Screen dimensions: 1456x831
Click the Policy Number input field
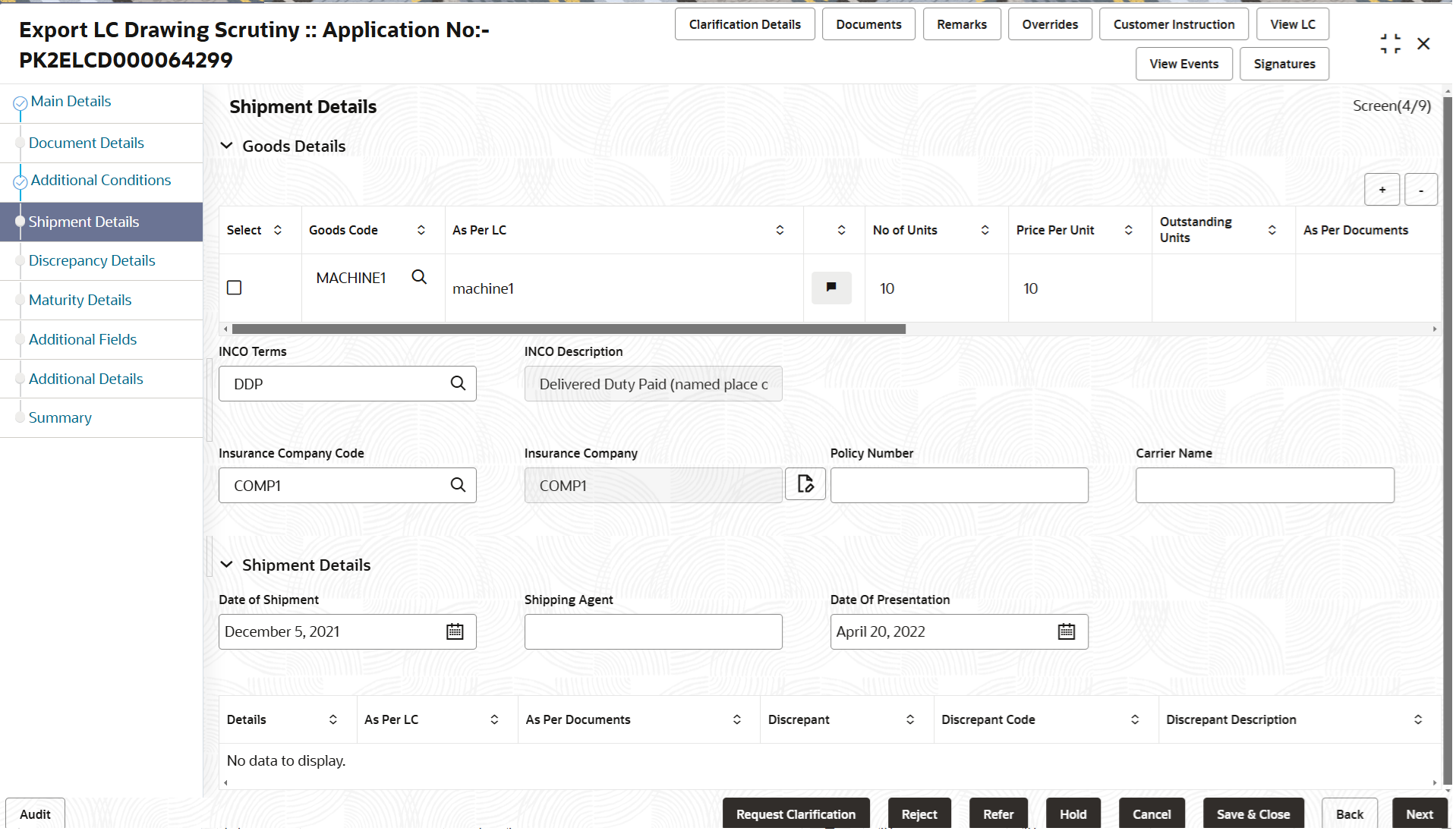click(960, 485)
